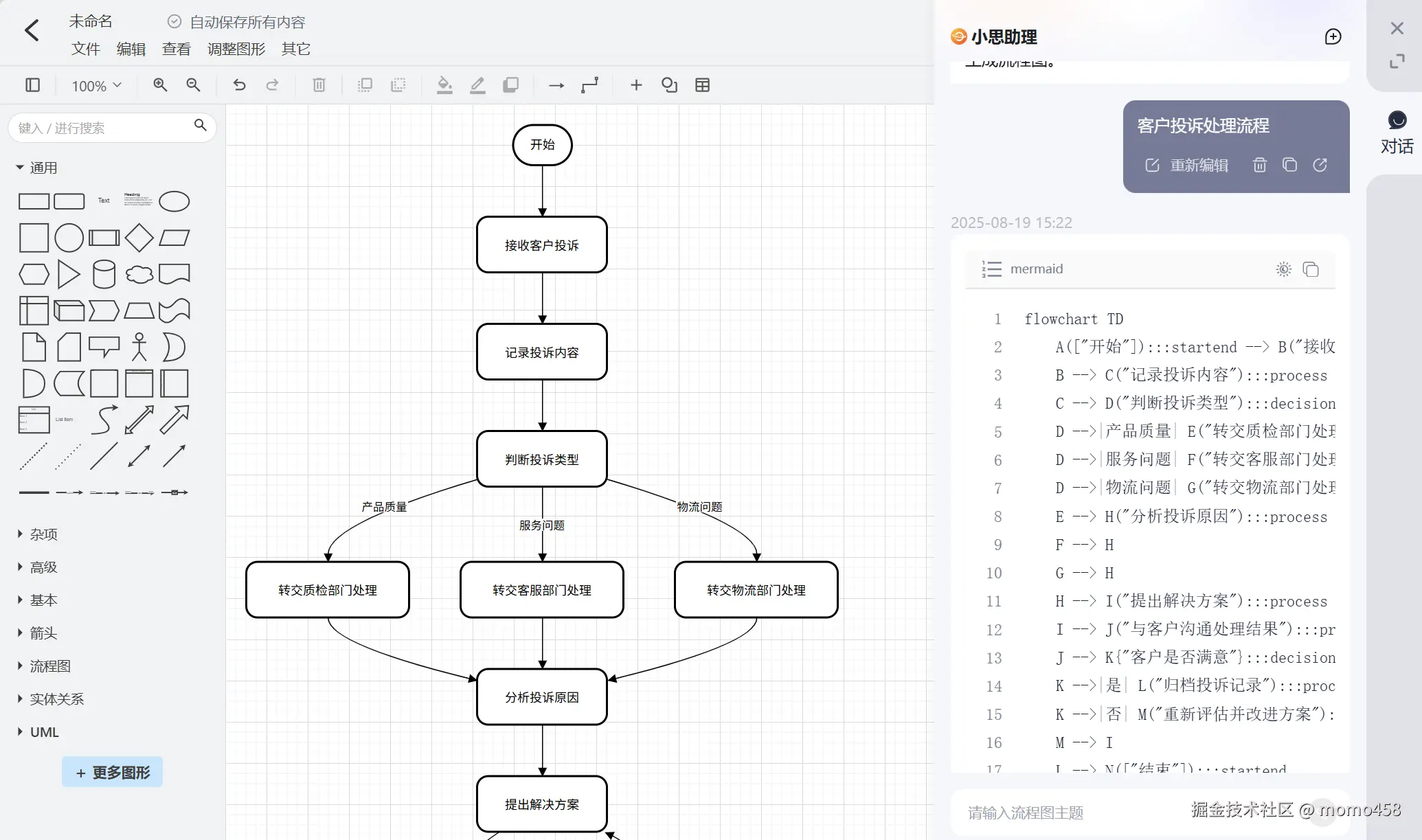
Task: Toggle mermaid code theme sun icon
Action: [x=1283, y=269]
